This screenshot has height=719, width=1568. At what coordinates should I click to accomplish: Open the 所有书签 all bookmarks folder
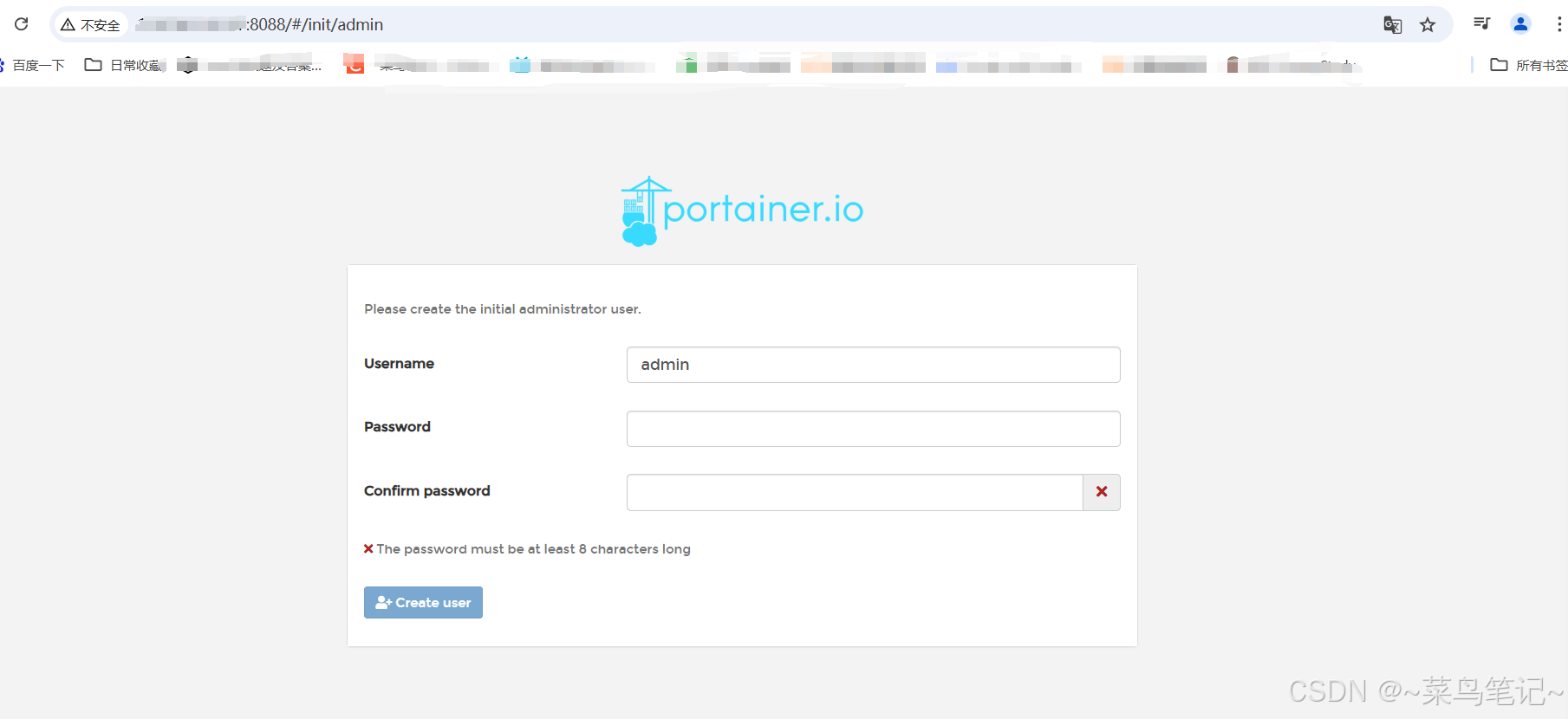[1528, 65]
